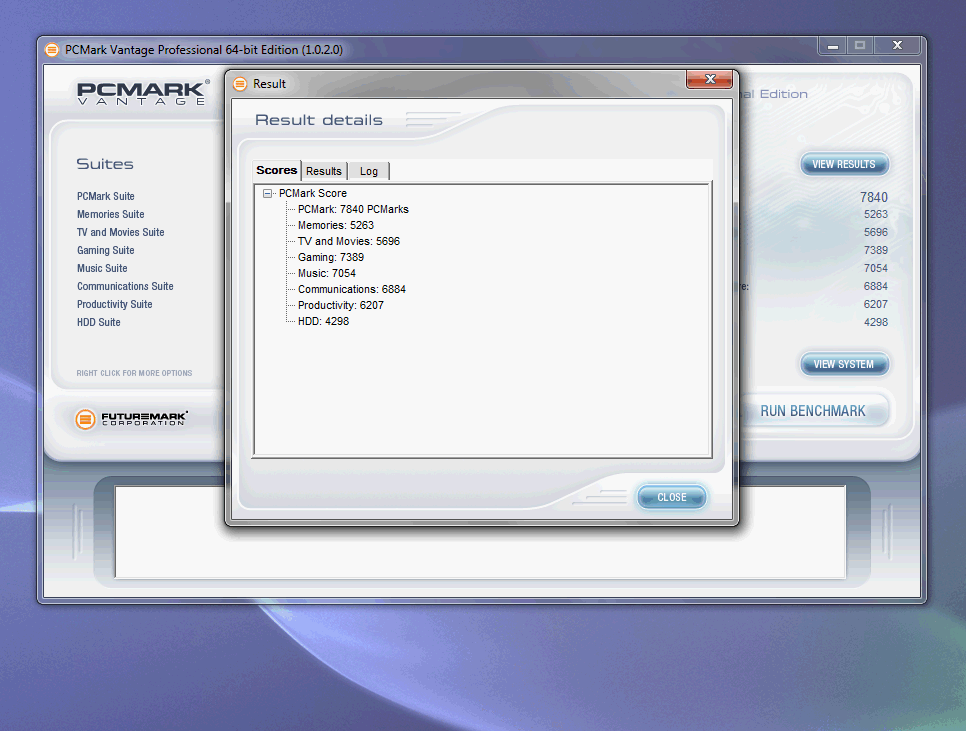This screenshot has height=731, width=966.
Task: Select Gaming Suite in Suites list
Action: pos(105,250)
